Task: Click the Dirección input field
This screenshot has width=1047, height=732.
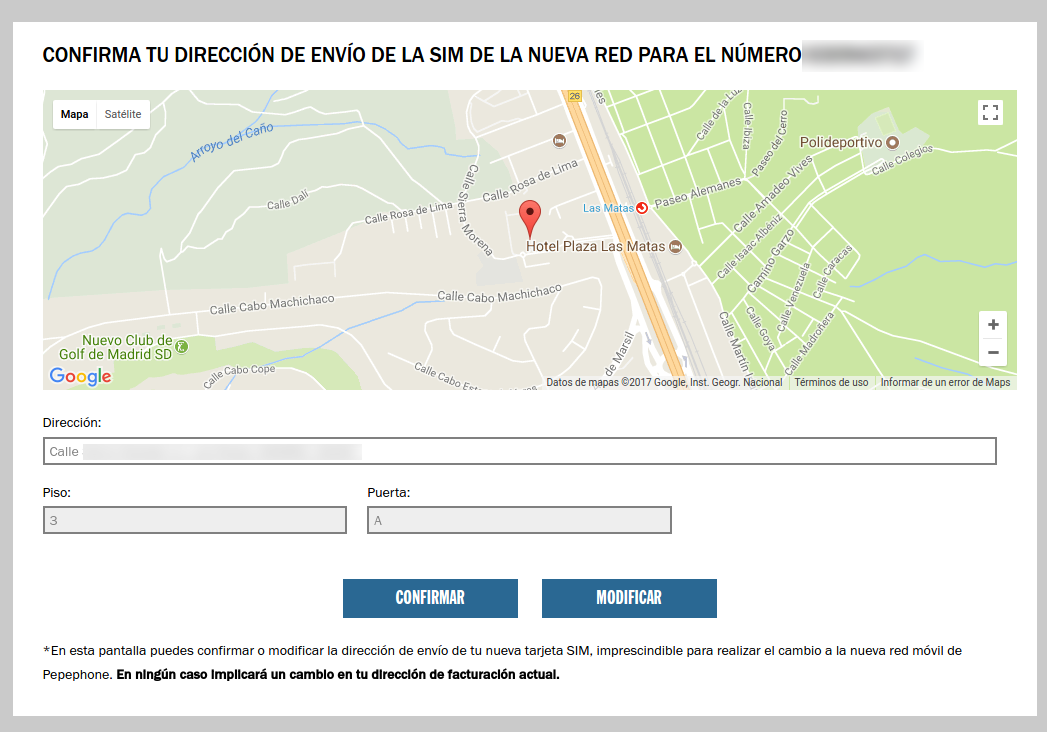Action: pyautogui.click(x=519, y=451)
